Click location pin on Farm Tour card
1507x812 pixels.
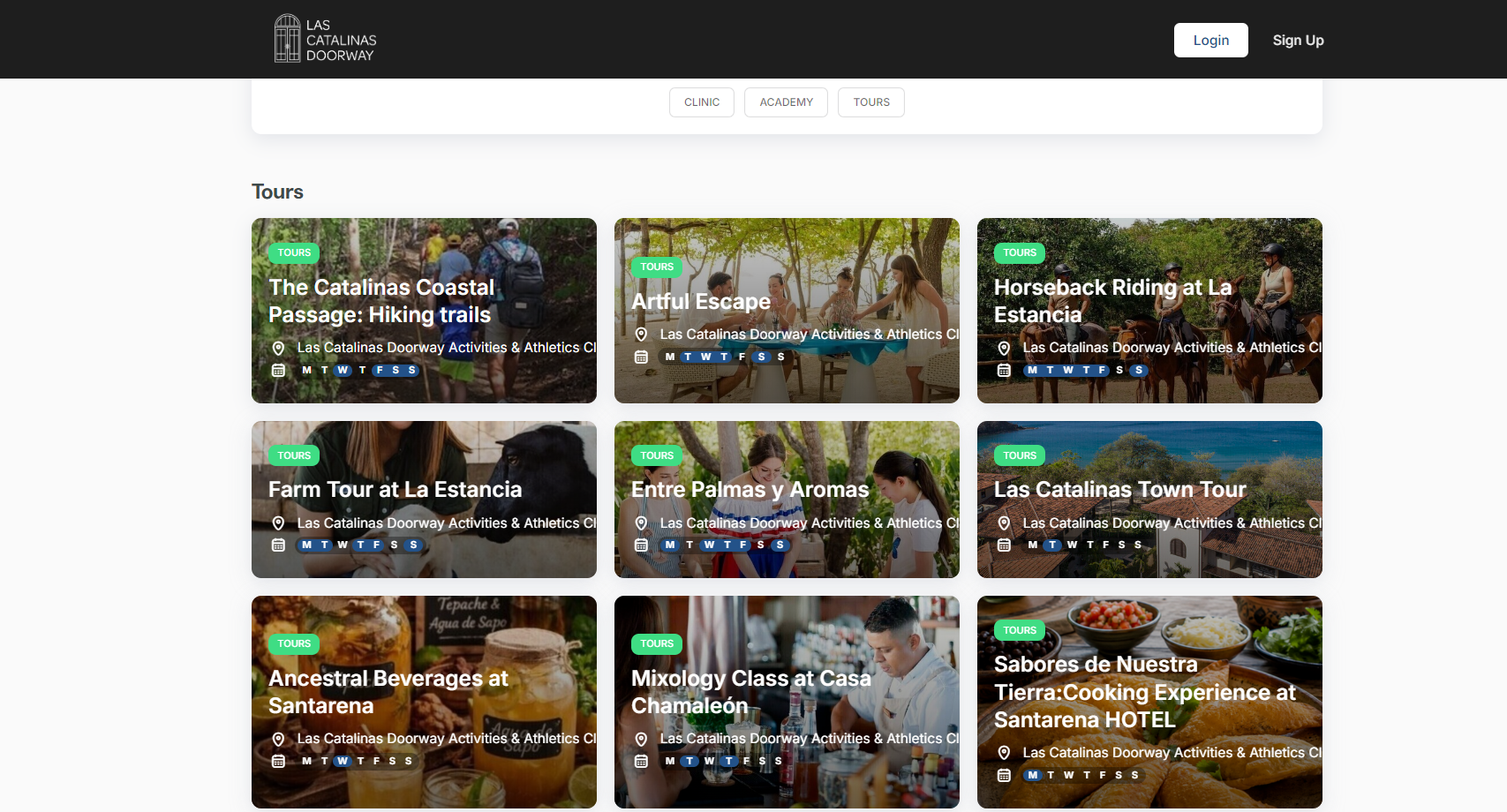coord(278,523)
